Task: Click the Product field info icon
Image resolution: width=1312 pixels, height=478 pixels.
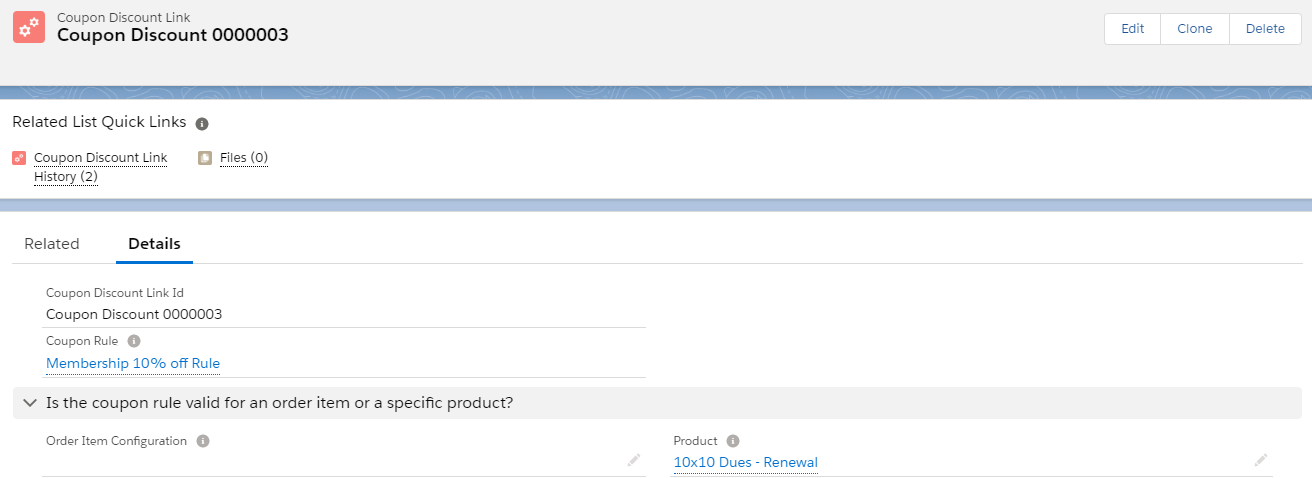Action: coord(733,441)
